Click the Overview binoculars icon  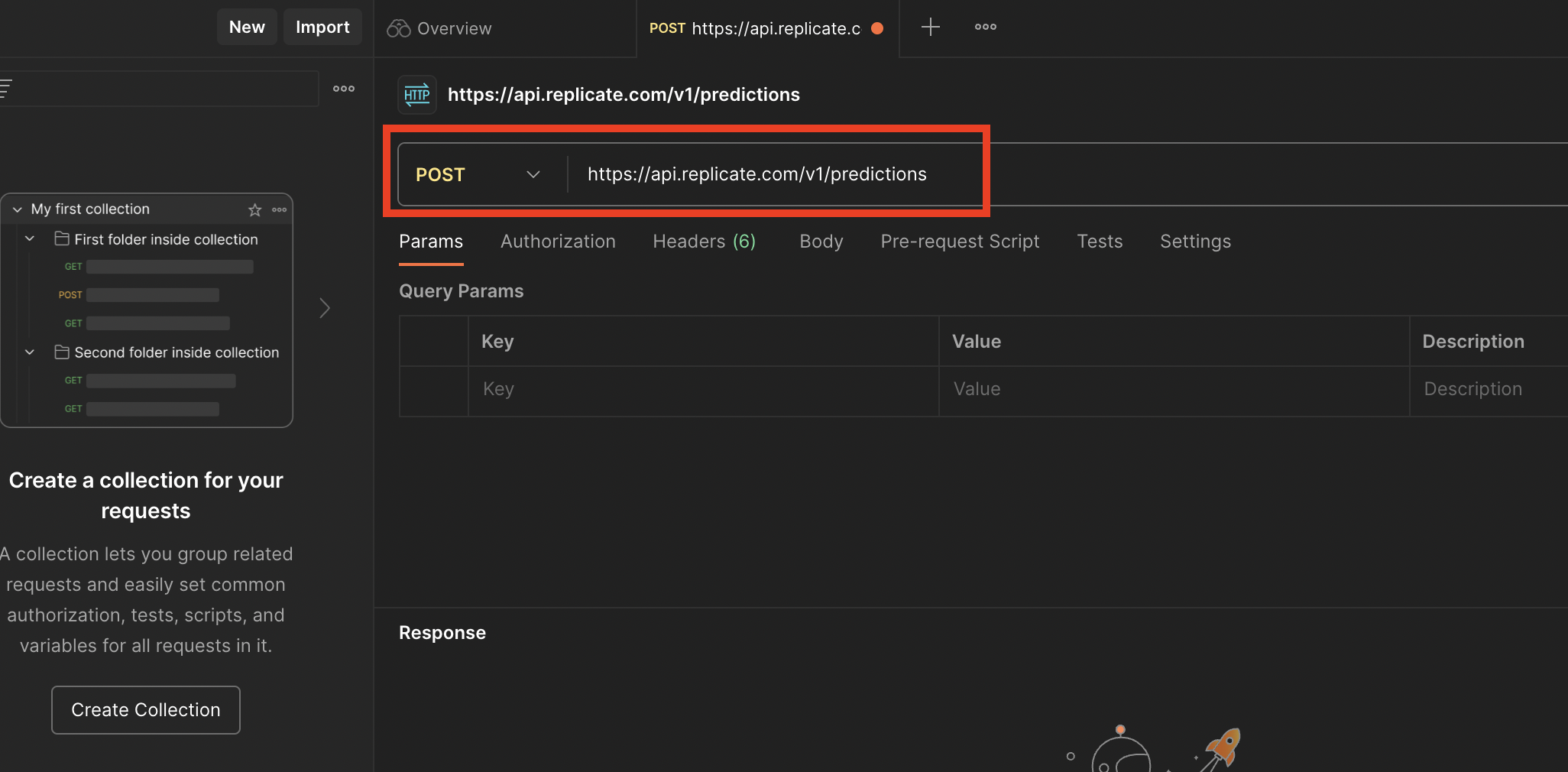click(x=398, y=28)
